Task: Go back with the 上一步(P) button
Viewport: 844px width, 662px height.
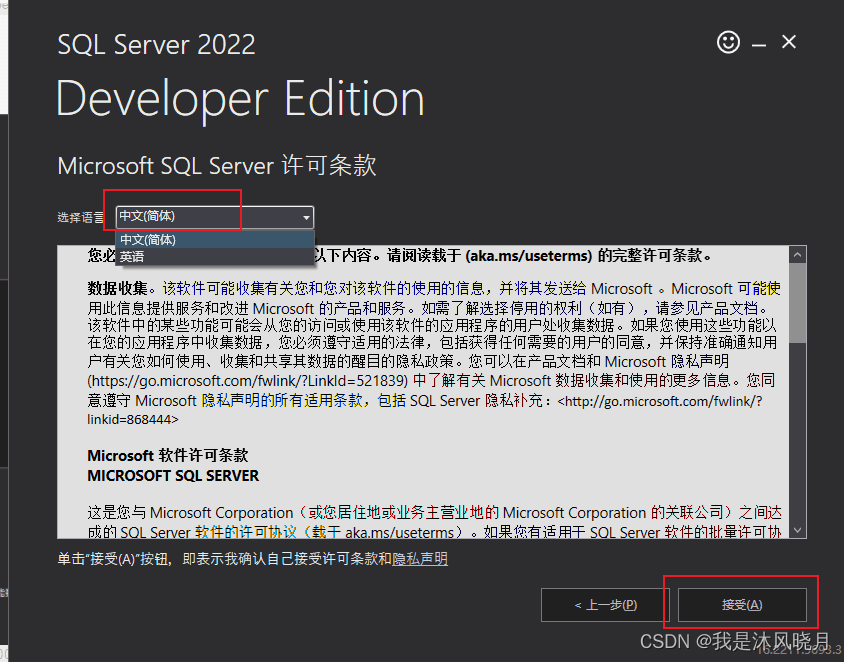Action: [x=605, y=605]
